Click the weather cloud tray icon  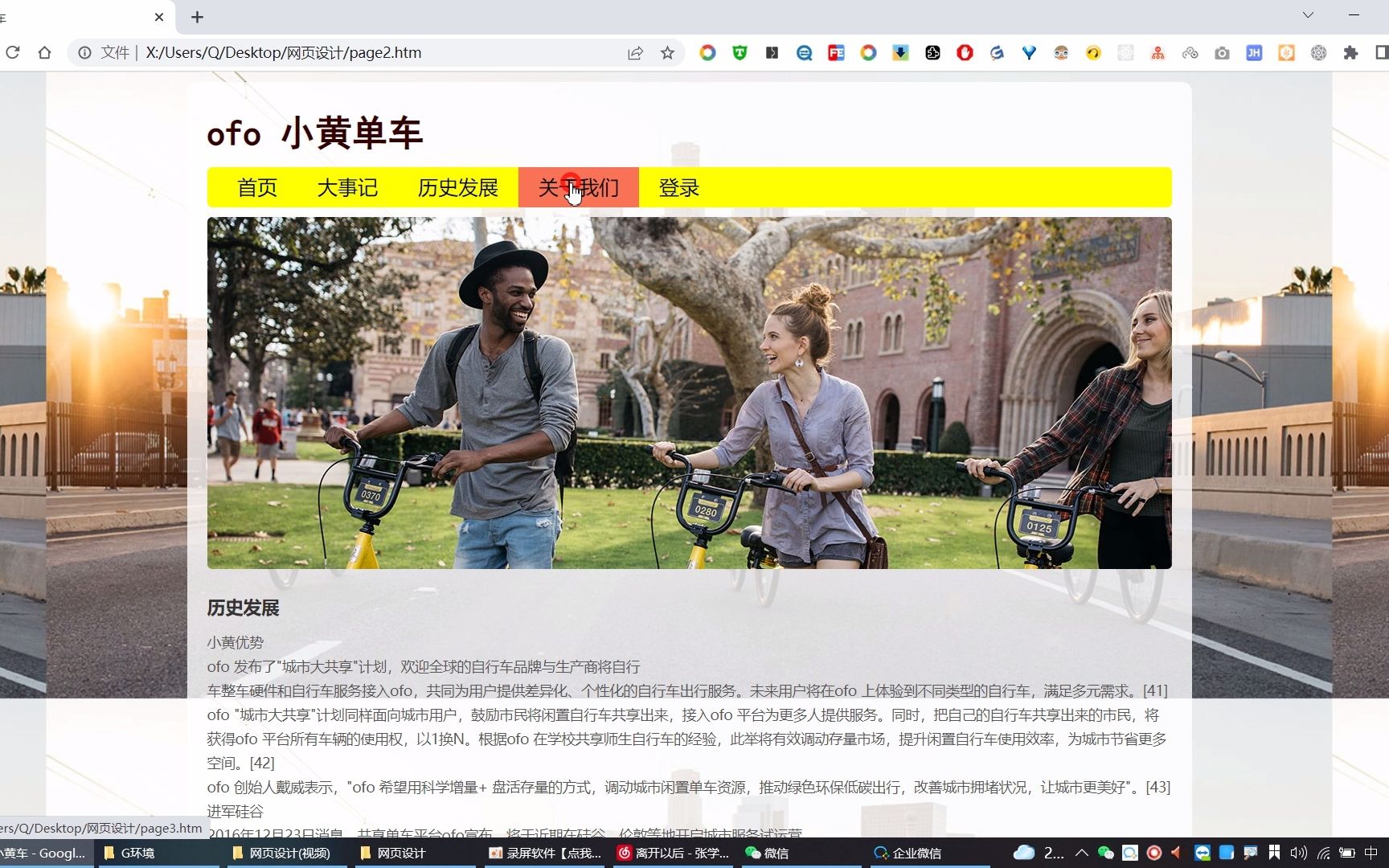click(1024, 853)
